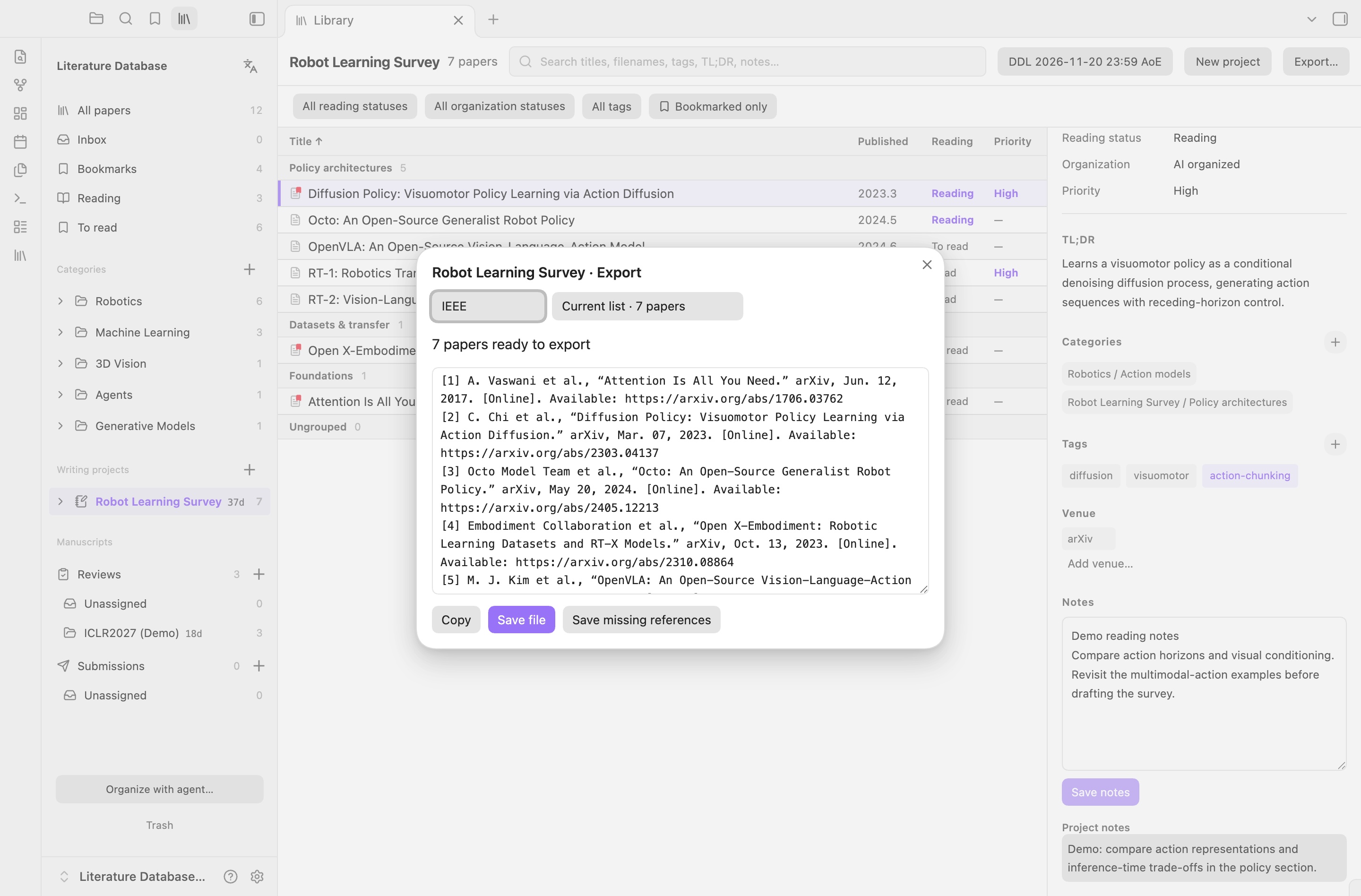
Task: Close the Export dialog
Action: pyautogui.click(x=927, y=265)
